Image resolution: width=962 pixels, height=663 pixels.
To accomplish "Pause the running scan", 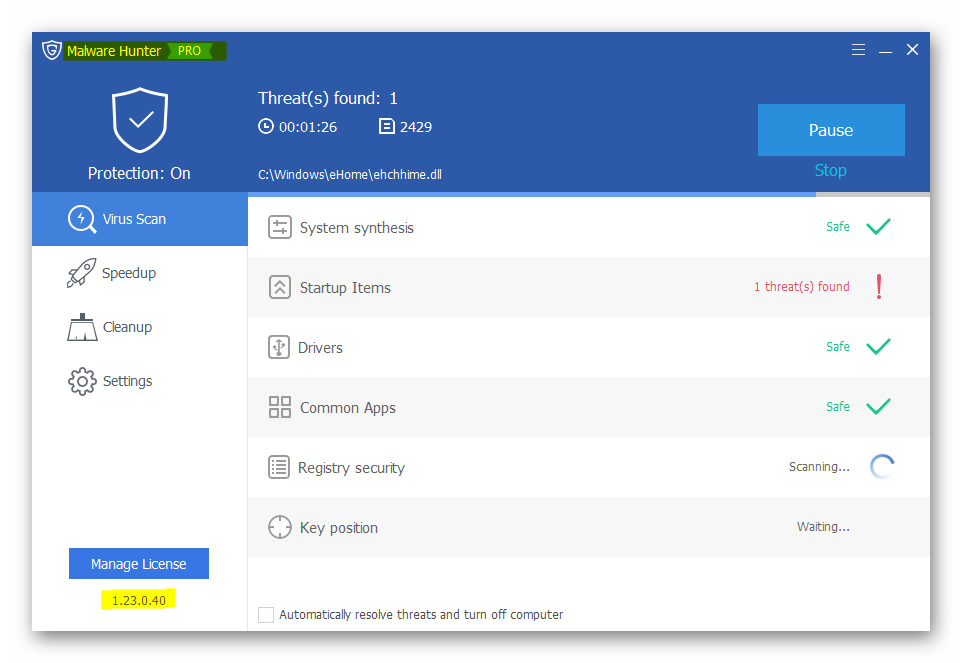I will click(x=831, y=130).
